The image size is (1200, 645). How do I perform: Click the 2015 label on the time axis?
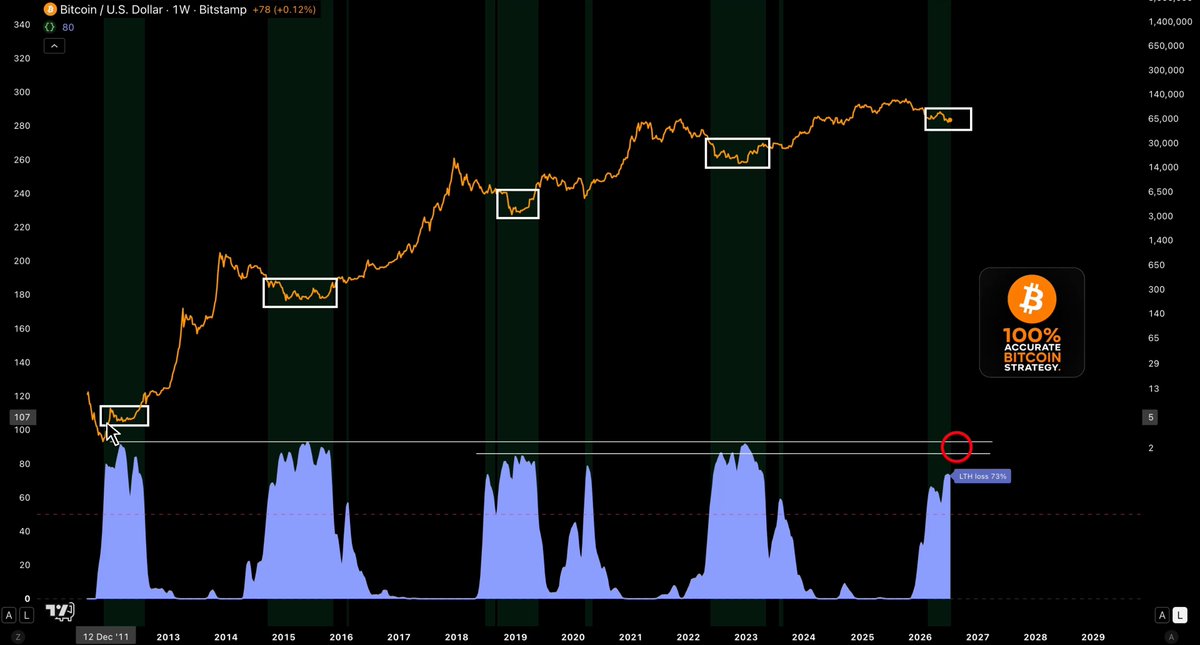coord(283,636)
